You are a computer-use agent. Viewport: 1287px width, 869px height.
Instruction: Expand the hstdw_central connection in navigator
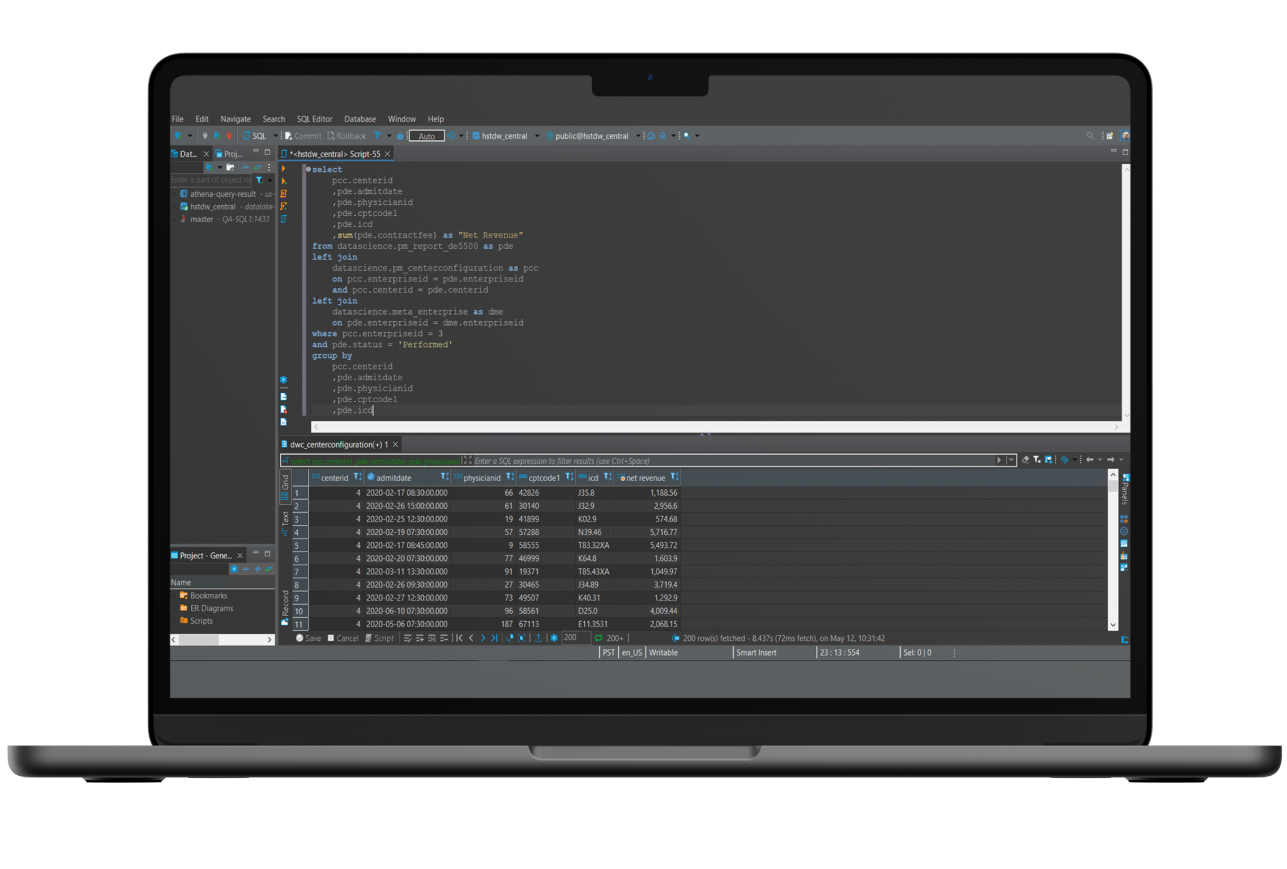coord(174,206)
